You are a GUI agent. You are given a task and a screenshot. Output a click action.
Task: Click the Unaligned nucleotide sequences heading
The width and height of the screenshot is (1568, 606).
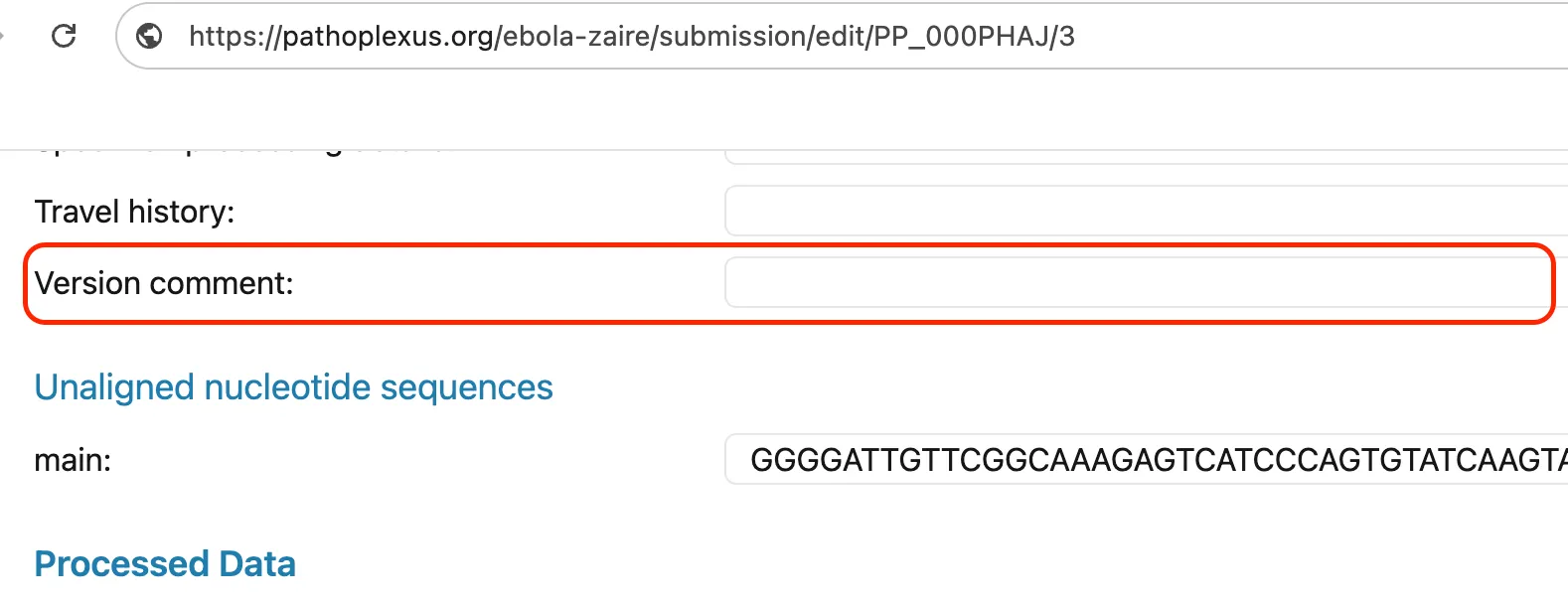click(x=293, y=387)
